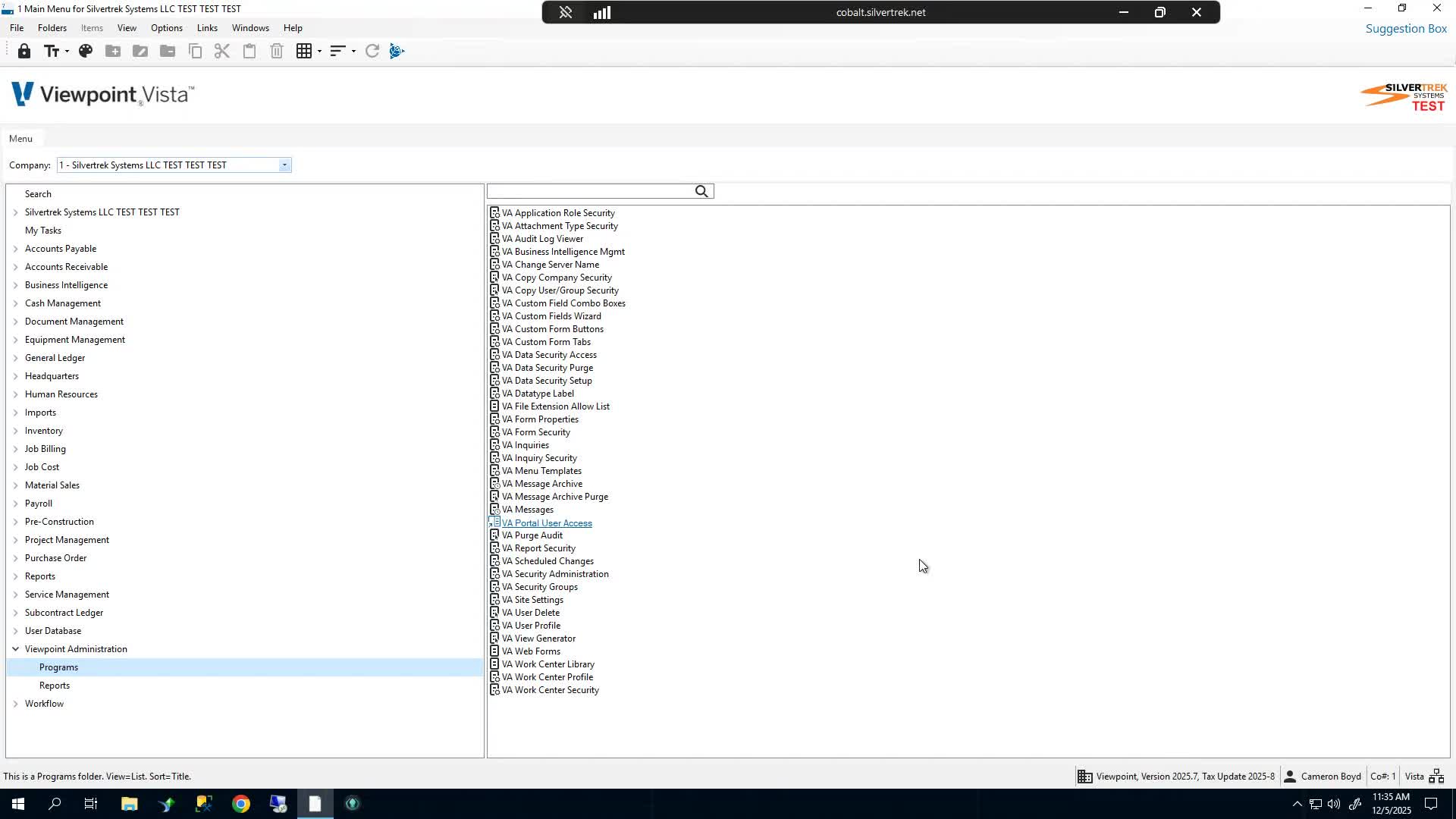Show hidden system tray icons
This screenshot has height=819, width=1456.
pyautogui.click(x=1297, y=804)
